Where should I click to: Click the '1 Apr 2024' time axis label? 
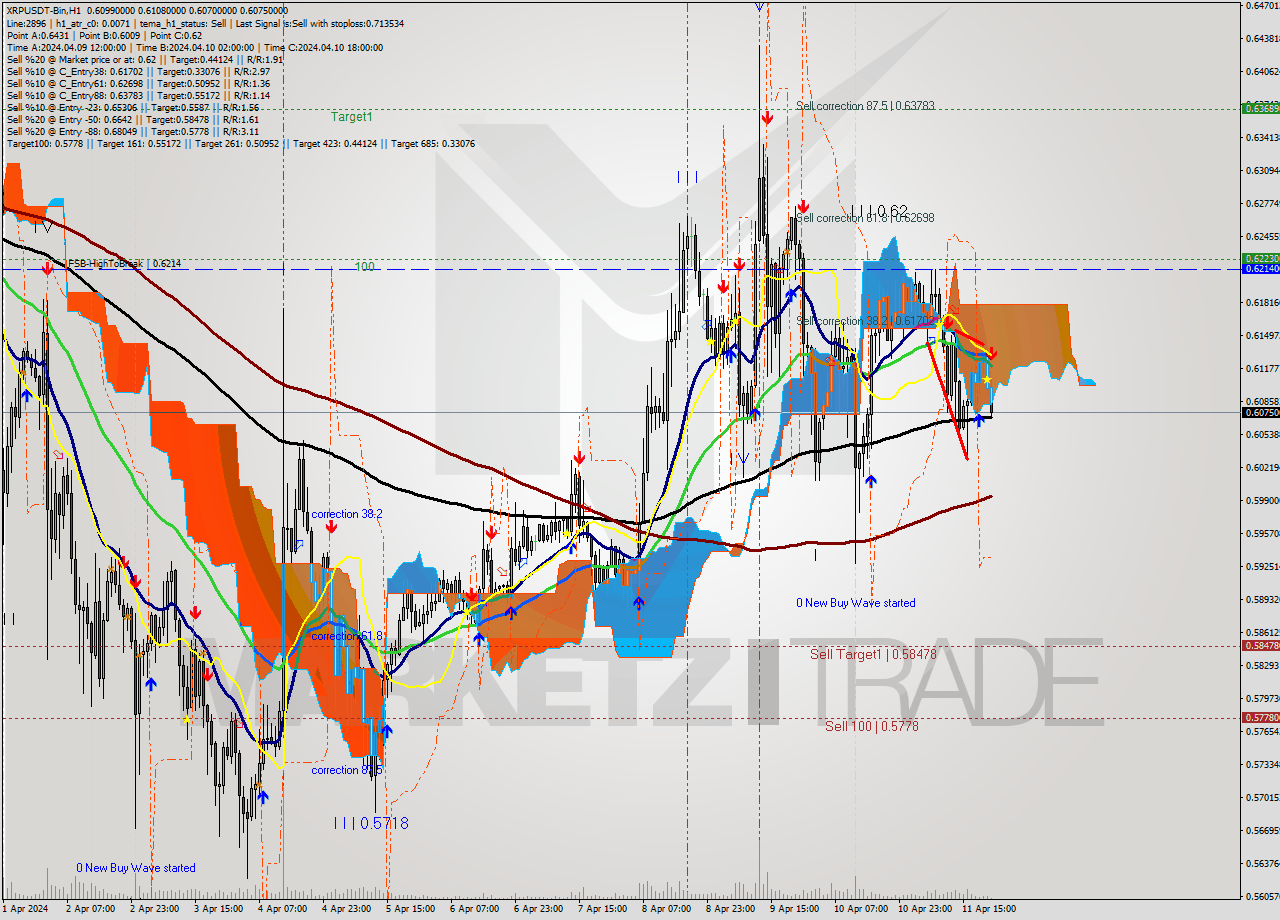(26, 909)
